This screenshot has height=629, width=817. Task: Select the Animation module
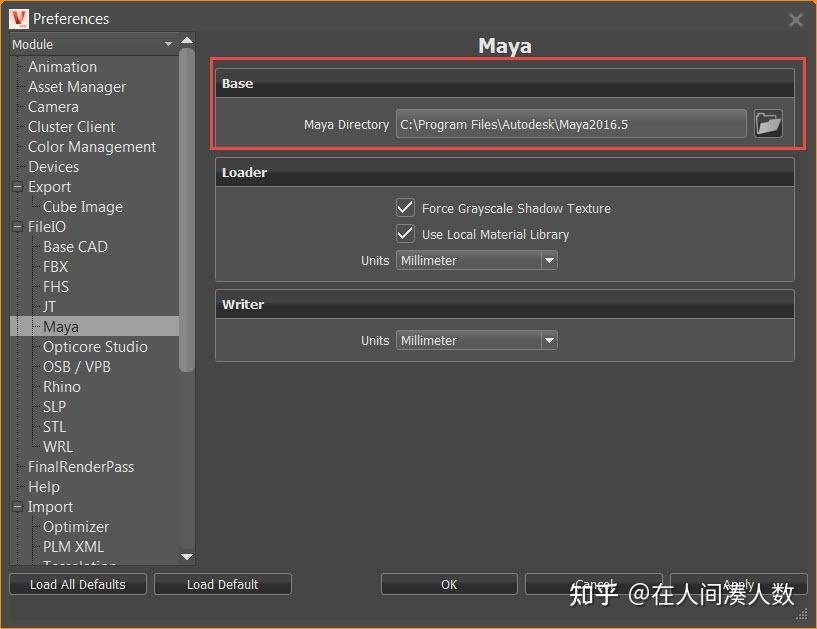click(x=63, y=66)
